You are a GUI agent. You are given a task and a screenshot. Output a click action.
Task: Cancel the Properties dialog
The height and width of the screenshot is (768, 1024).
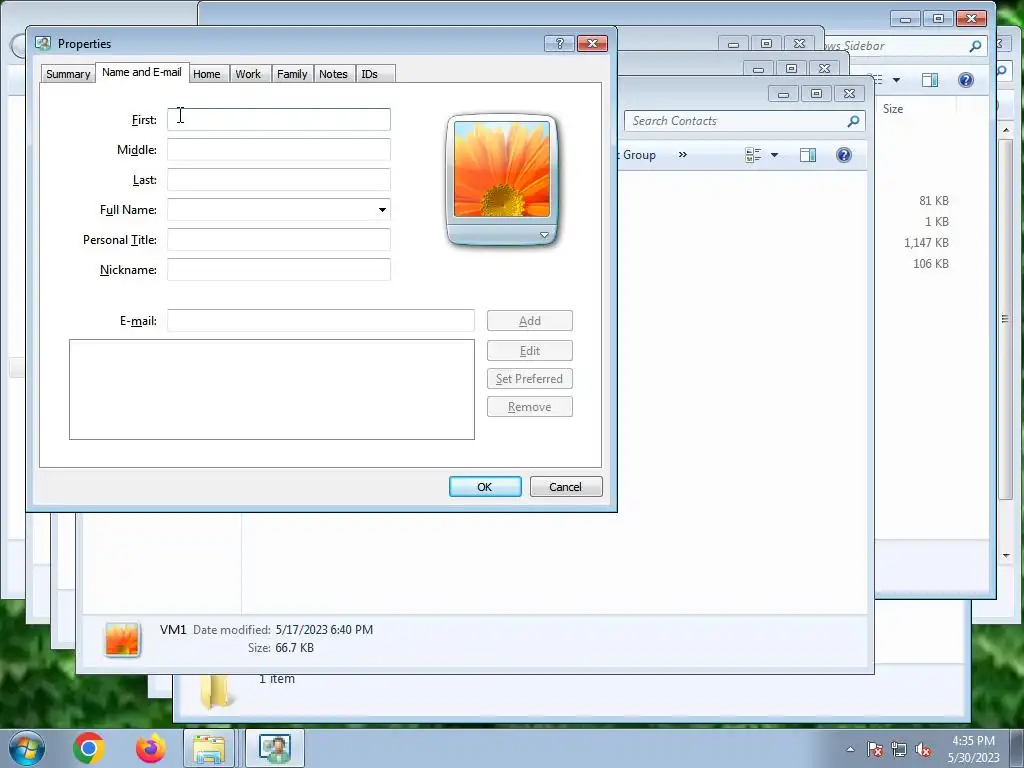[x=566, y=487]
